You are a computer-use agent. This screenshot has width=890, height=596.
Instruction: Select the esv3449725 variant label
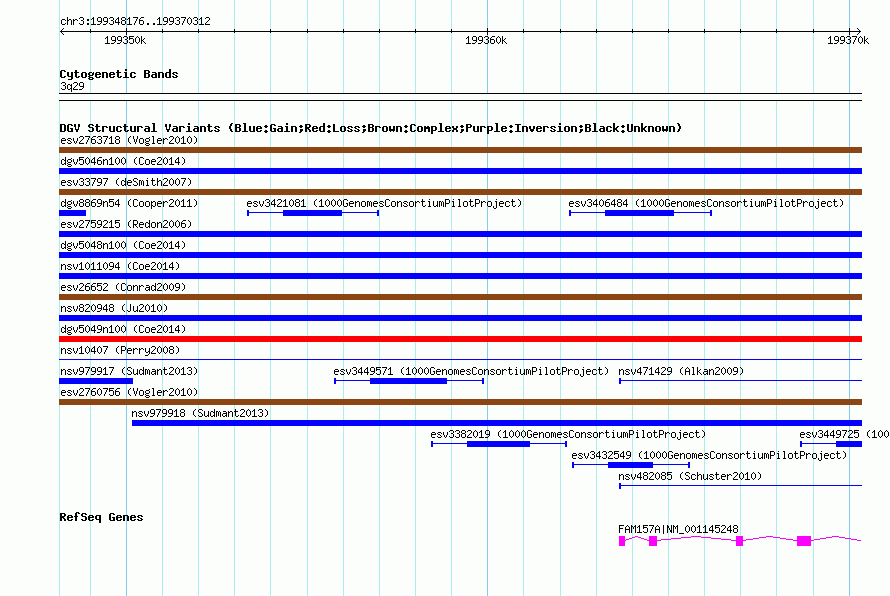point(844,434)
